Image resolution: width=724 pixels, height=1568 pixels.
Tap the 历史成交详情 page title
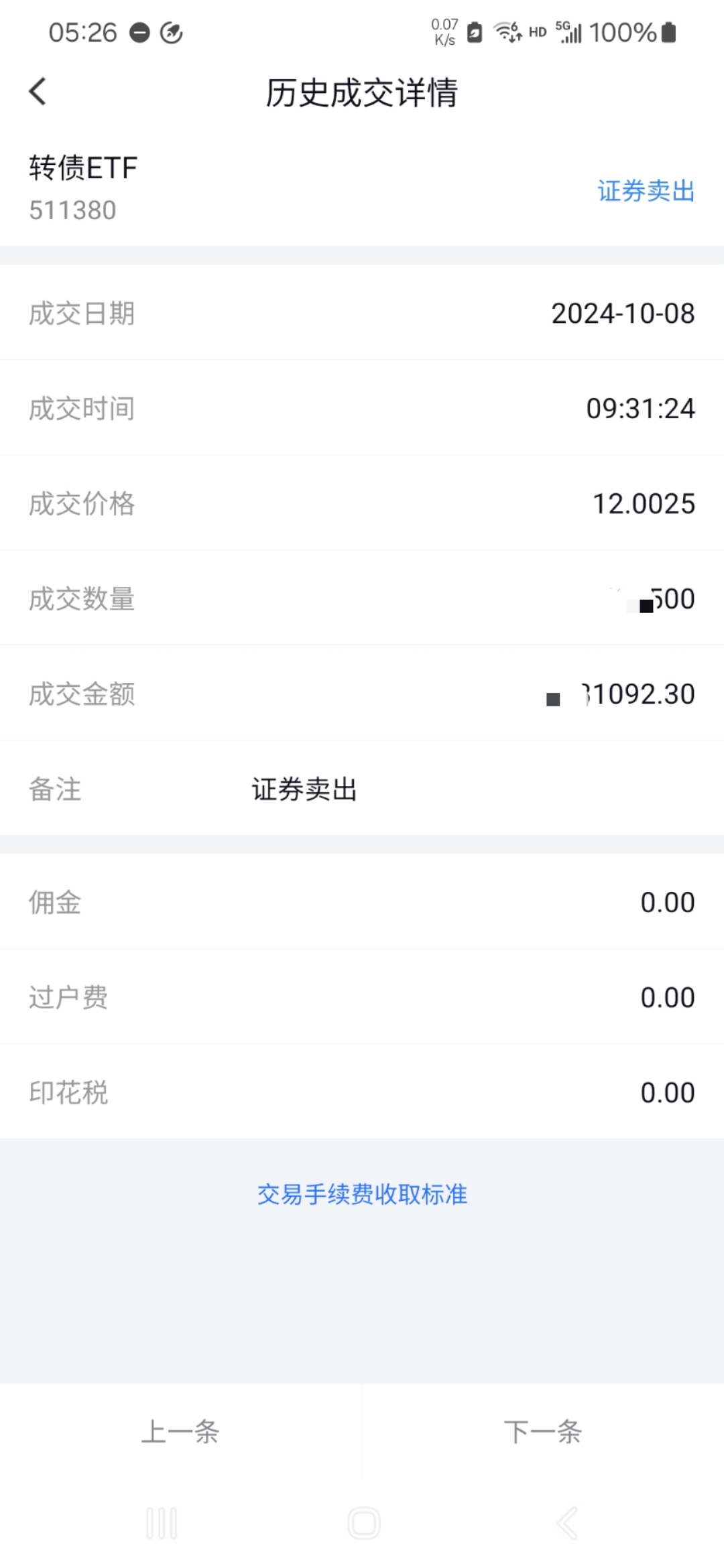coord(362,92)
